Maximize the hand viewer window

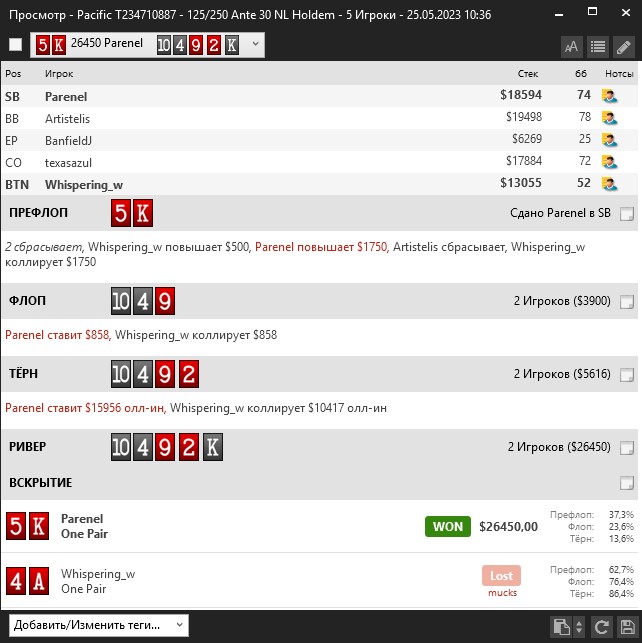tap(592, 12)
